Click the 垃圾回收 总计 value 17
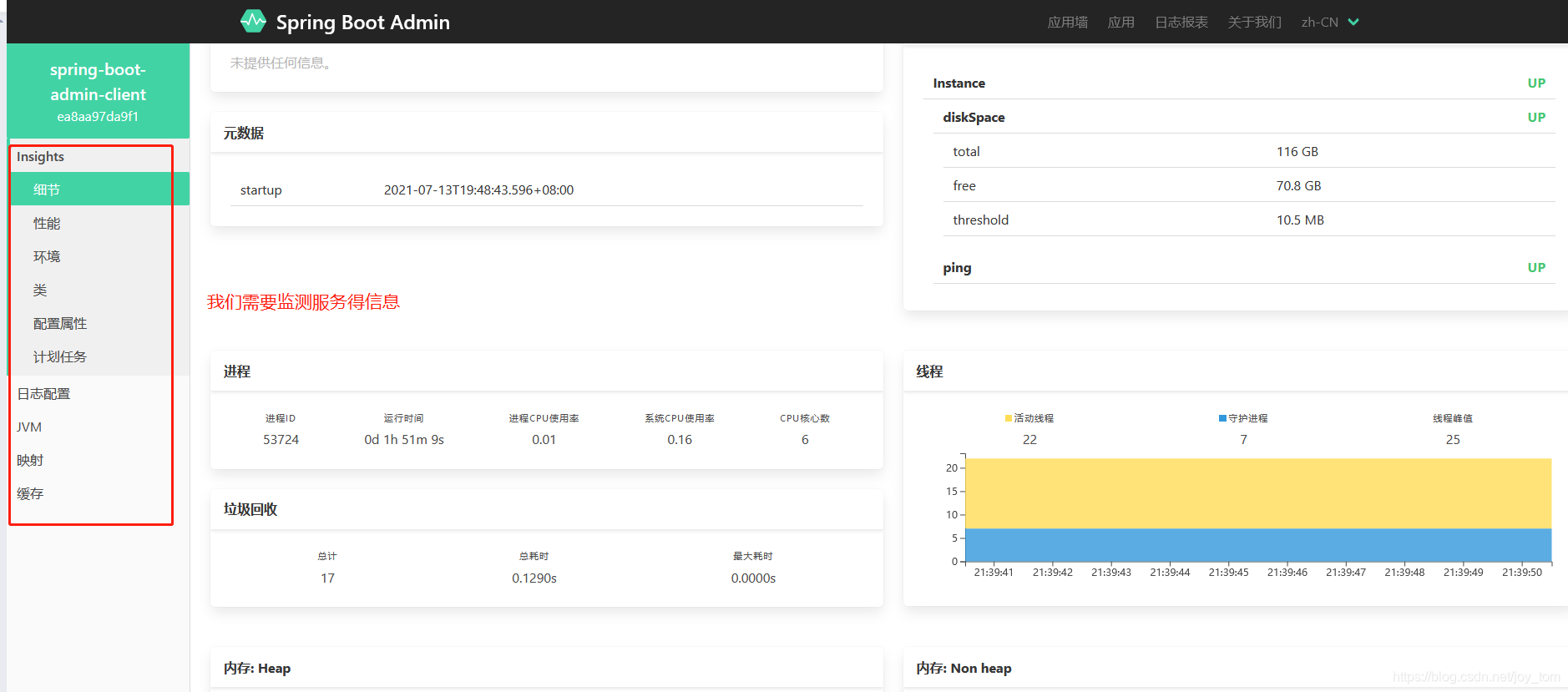 point(327,578)
